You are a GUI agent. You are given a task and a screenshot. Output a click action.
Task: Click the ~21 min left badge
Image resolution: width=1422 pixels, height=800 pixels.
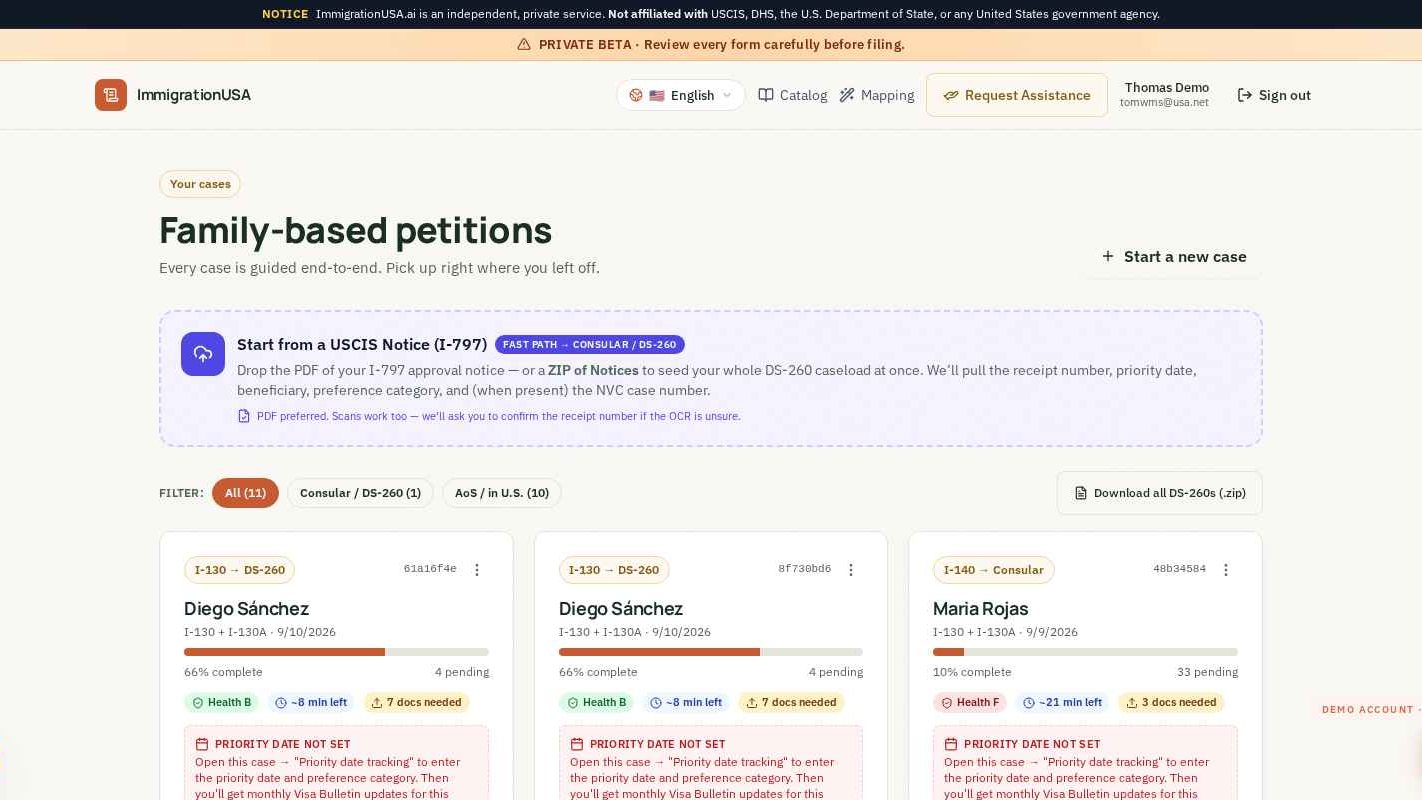(1062, 703)
